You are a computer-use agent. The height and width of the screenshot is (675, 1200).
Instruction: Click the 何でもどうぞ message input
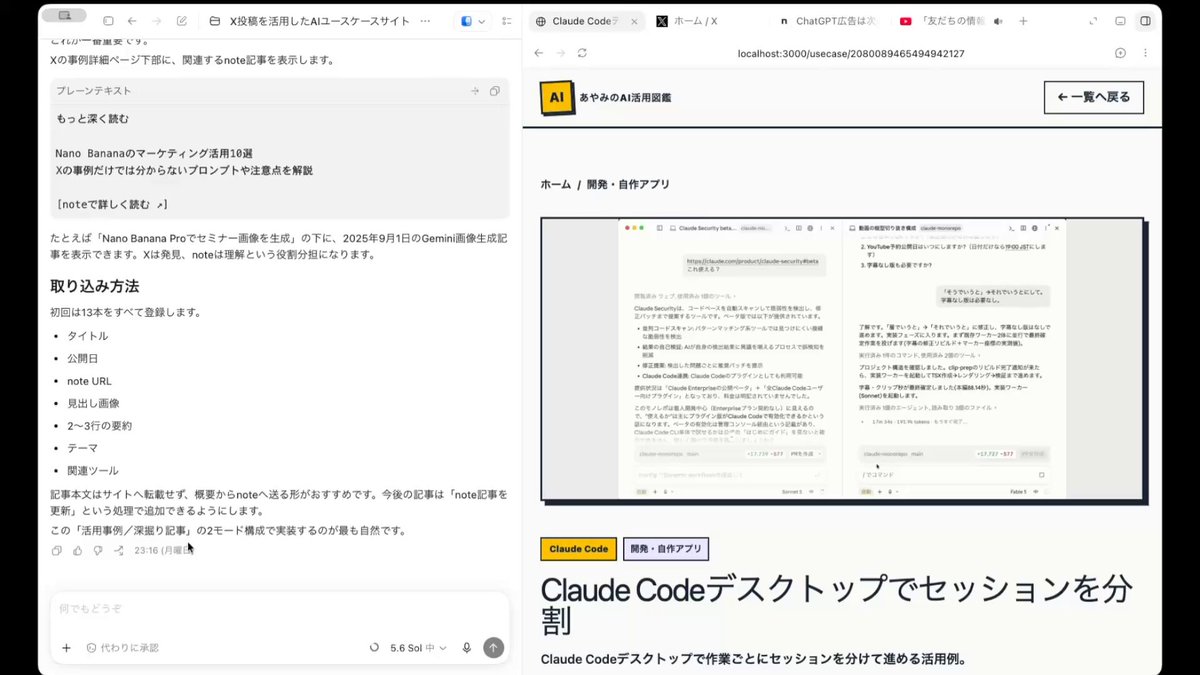tap(280, 608)
